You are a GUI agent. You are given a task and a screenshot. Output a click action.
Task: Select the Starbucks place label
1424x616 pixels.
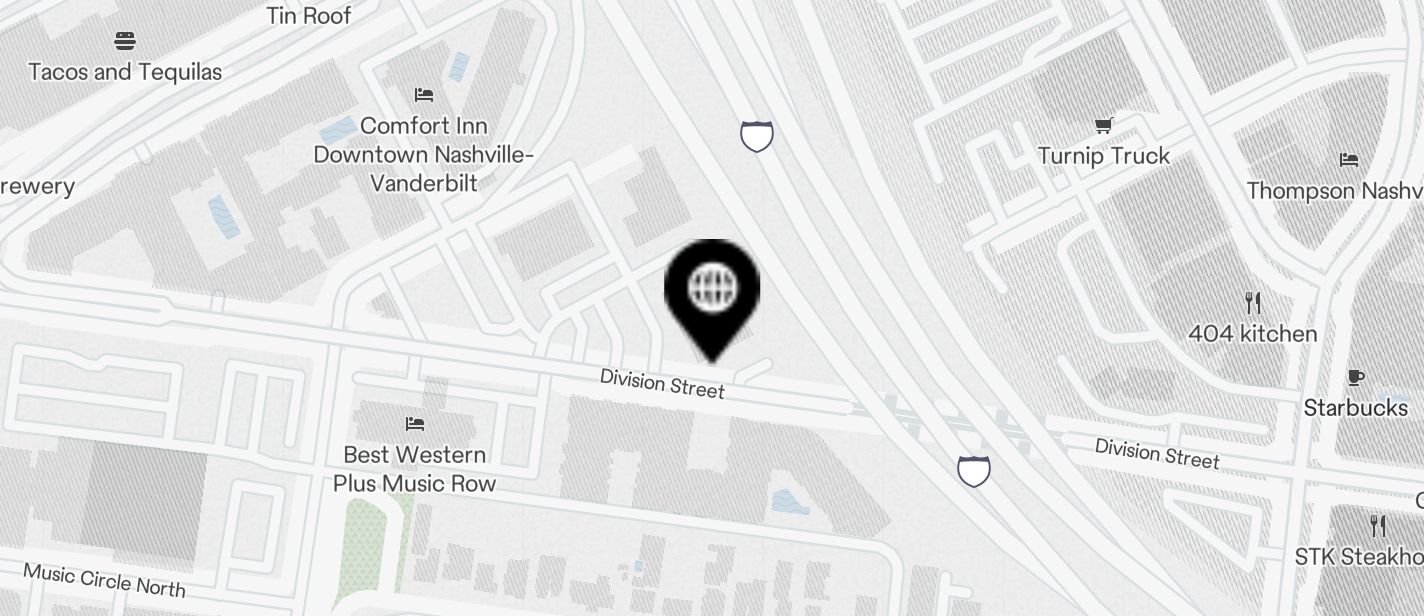pyautogui.click(x=1356, y=408)
